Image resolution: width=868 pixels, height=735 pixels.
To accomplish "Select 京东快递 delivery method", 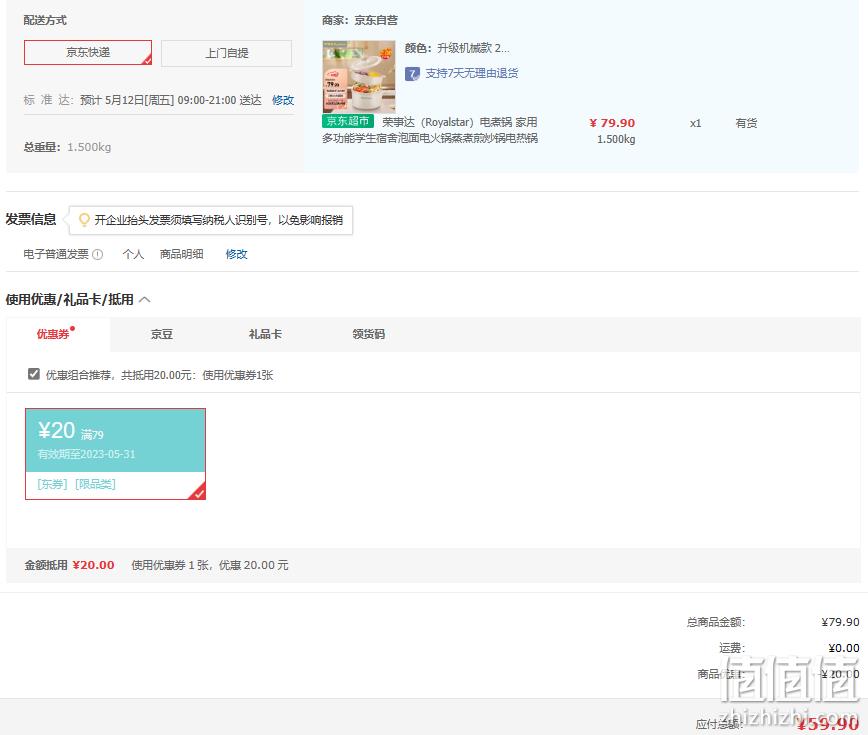I will click(x=88, y=53).
